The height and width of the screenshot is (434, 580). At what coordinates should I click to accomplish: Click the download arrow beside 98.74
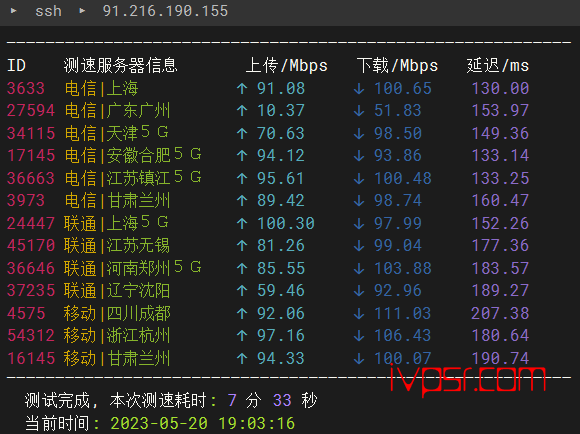[359, 201]
